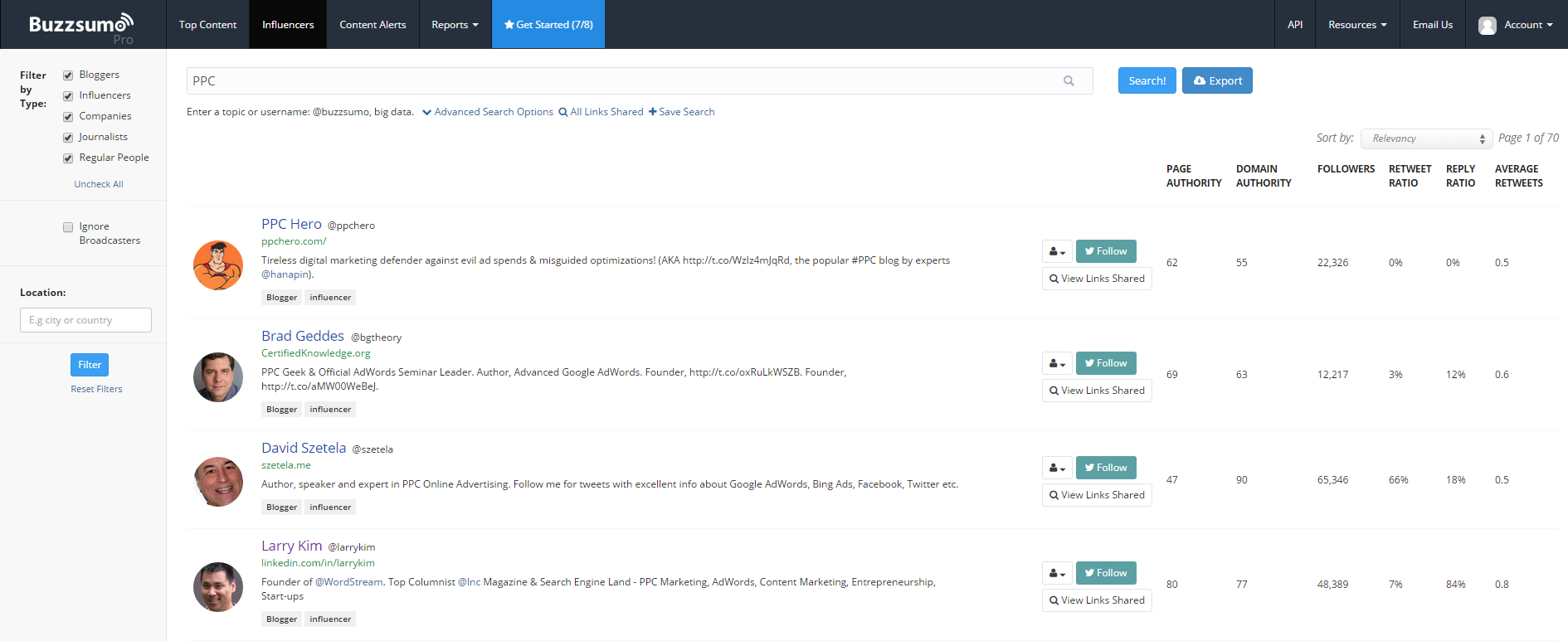The image size is (1568, 641).
Task: Click the @Inc mention in Larry Kim's bio
Action: coord(470,582)
